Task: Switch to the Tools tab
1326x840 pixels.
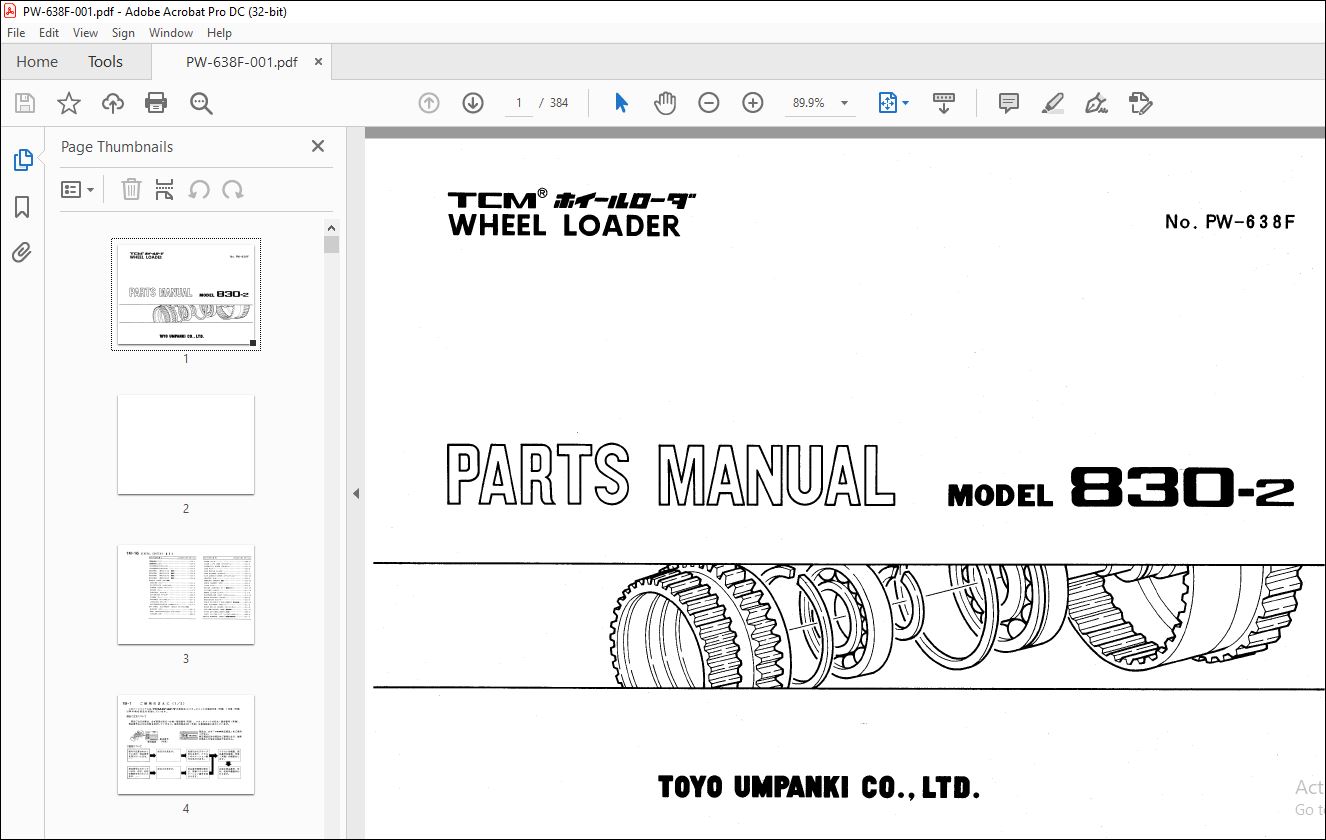Action: 105,62
